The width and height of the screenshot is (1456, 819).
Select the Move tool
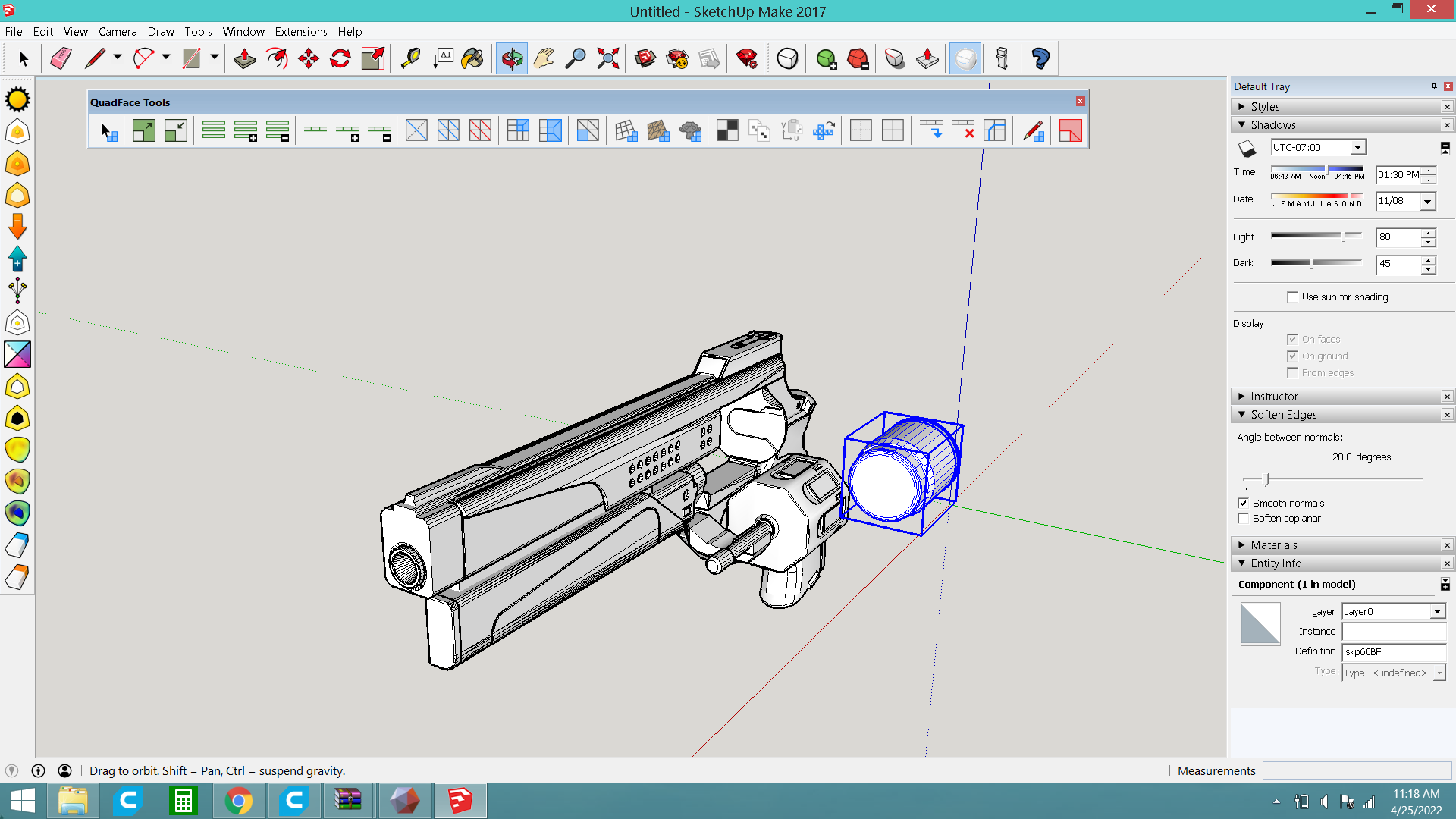pos(309,58)
